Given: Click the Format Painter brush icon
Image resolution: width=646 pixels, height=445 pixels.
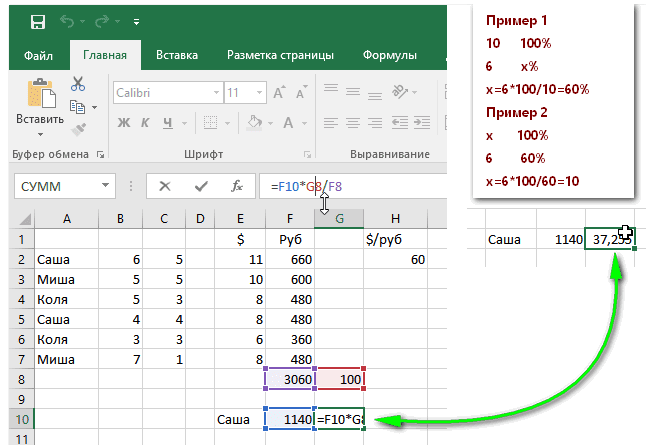Looking at the screenshot, I should [x=78, y=130].
